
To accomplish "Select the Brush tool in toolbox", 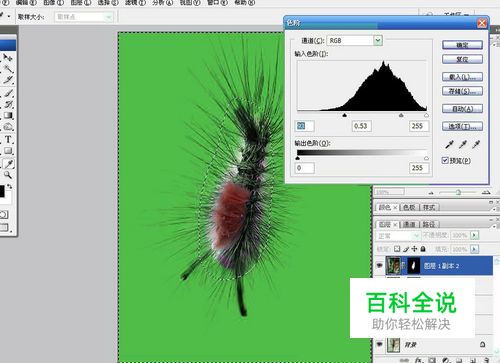I will (8, 93).
